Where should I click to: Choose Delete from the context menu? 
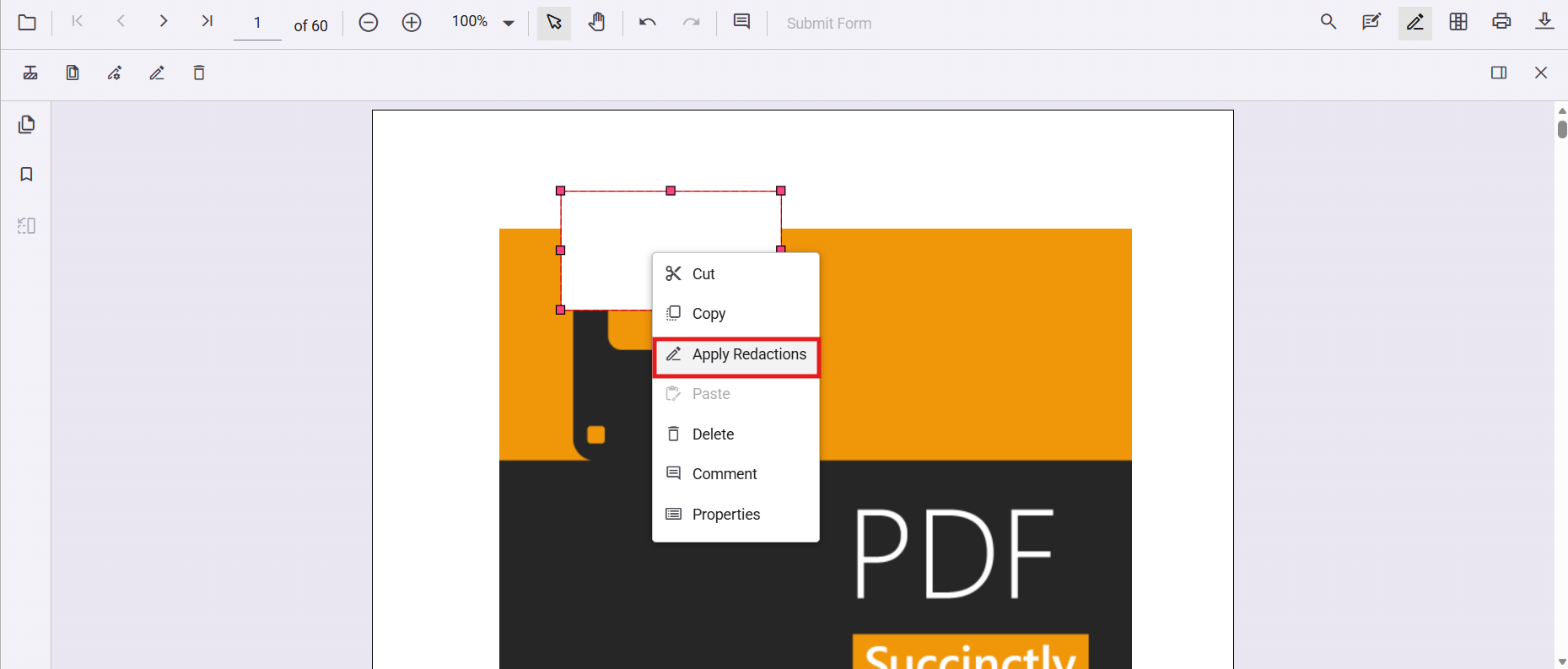(736, 434)
